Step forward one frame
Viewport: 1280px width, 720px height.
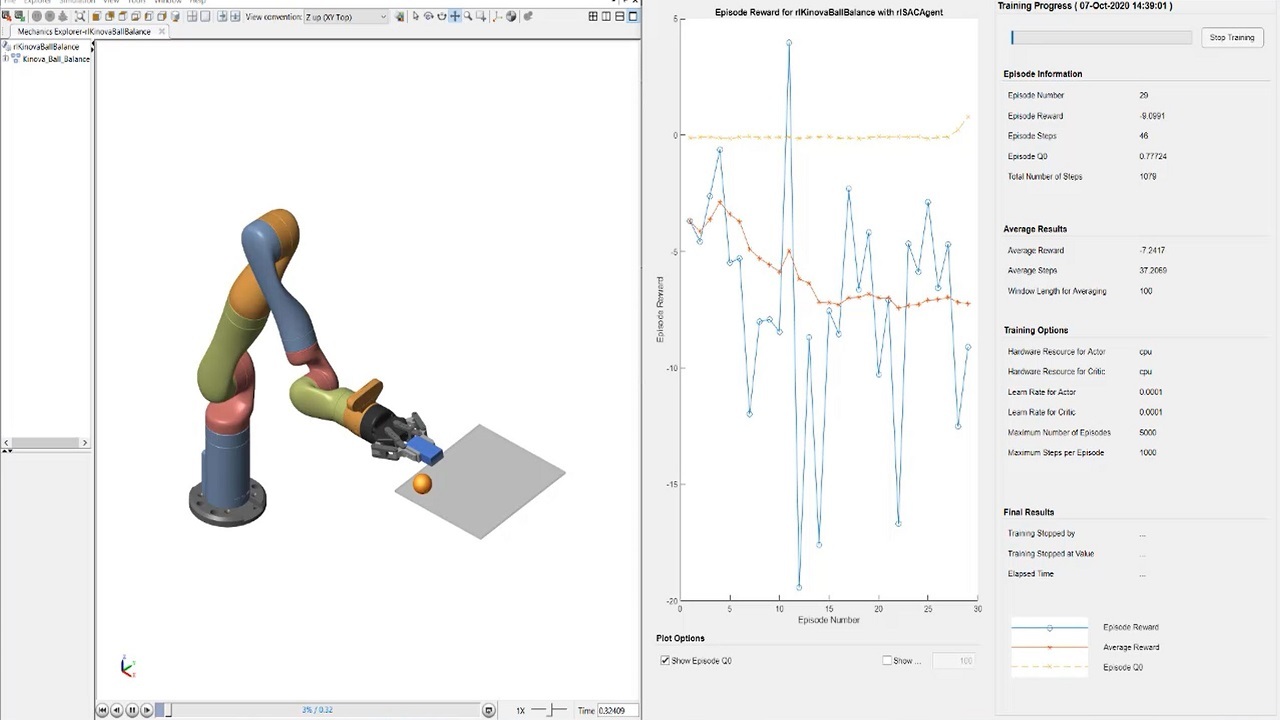(x=146, y=710)
